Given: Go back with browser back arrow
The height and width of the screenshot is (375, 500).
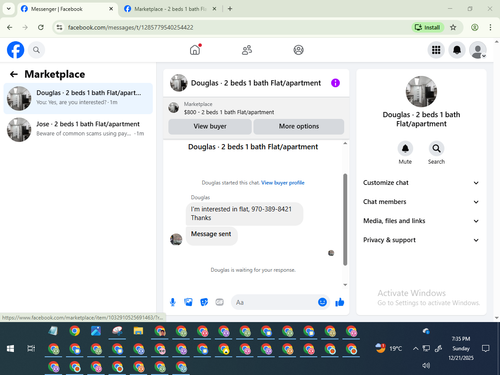Looking at the screenshot, I should 10,27.
